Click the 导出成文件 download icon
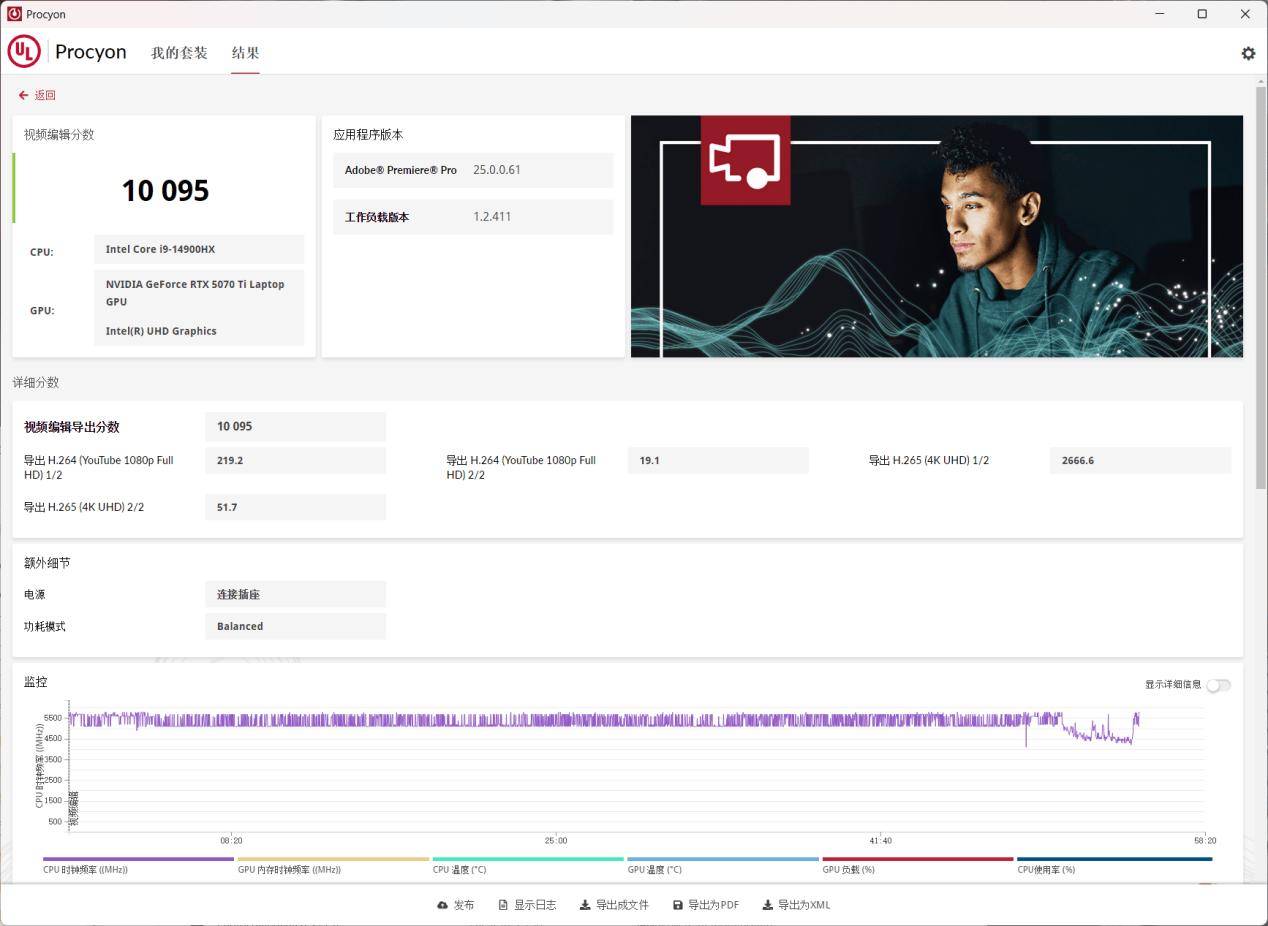The image size is (1268, 926). pyautogui.click(x=584, y=904)
